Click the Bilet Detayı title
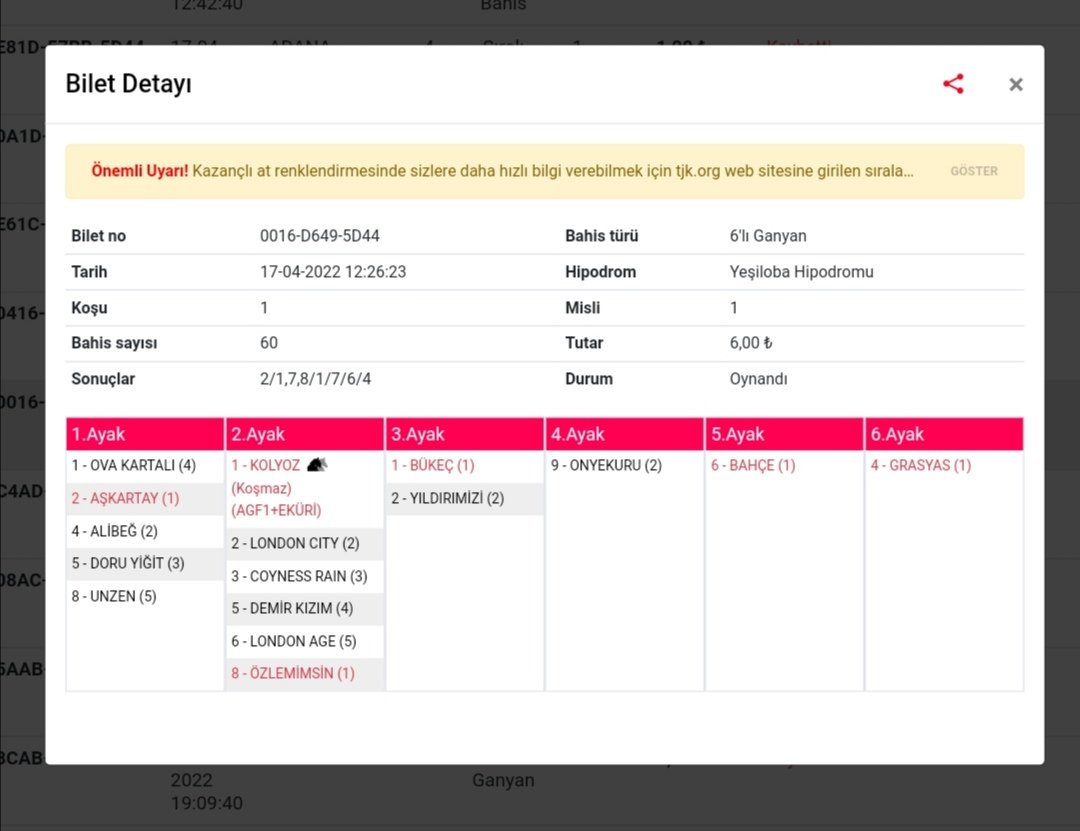This screenshot has width=1080, height=831. 129,84
